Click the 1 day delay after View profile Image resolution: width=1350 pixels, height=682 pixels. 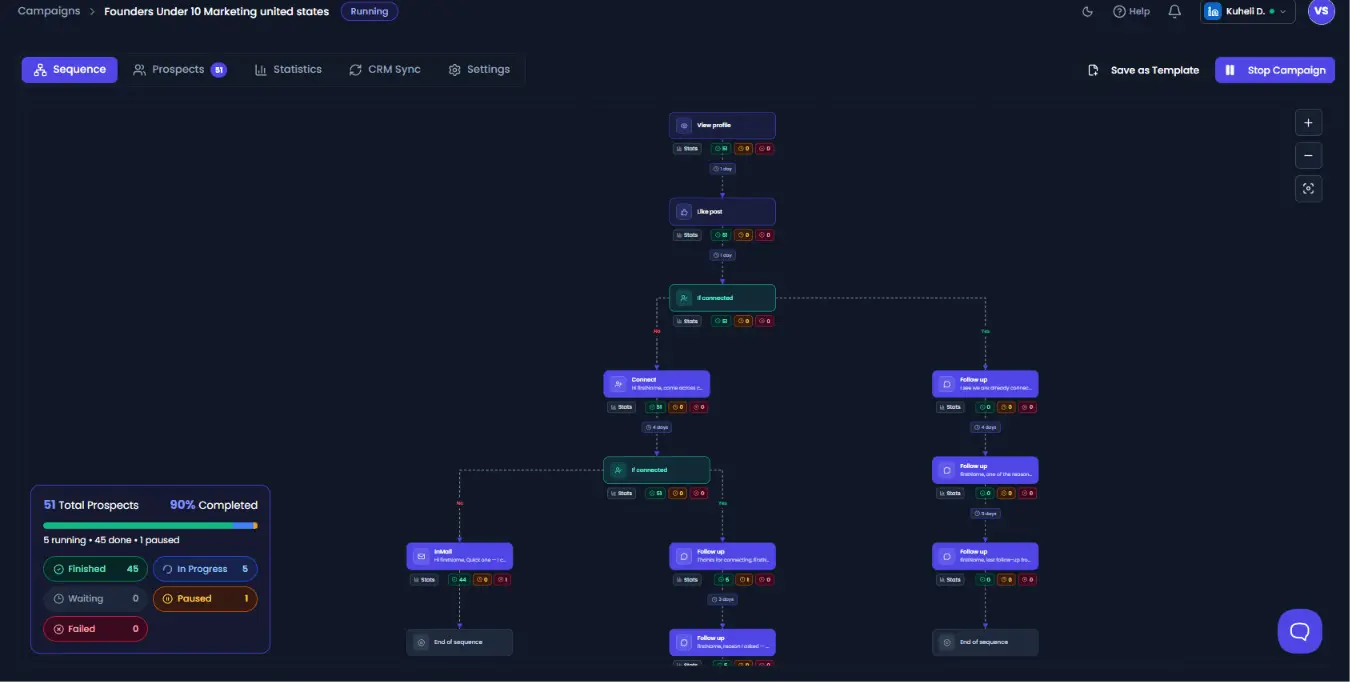722,169
